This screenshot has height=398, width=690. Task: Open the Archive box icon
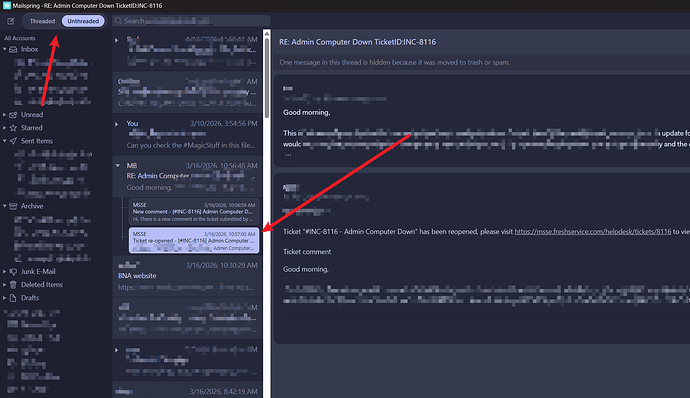coord(13,206)
